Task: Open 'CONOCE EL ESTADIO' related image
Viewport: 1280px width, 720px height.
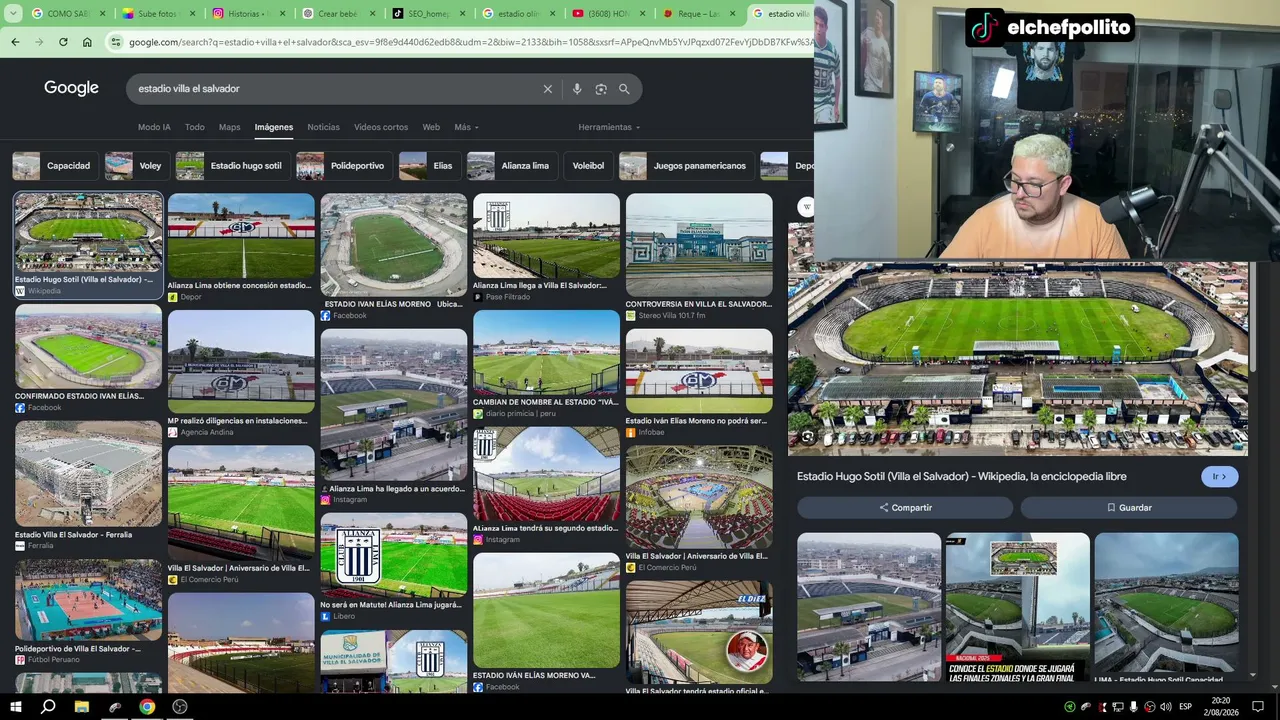Action: tap(1018, 607)
